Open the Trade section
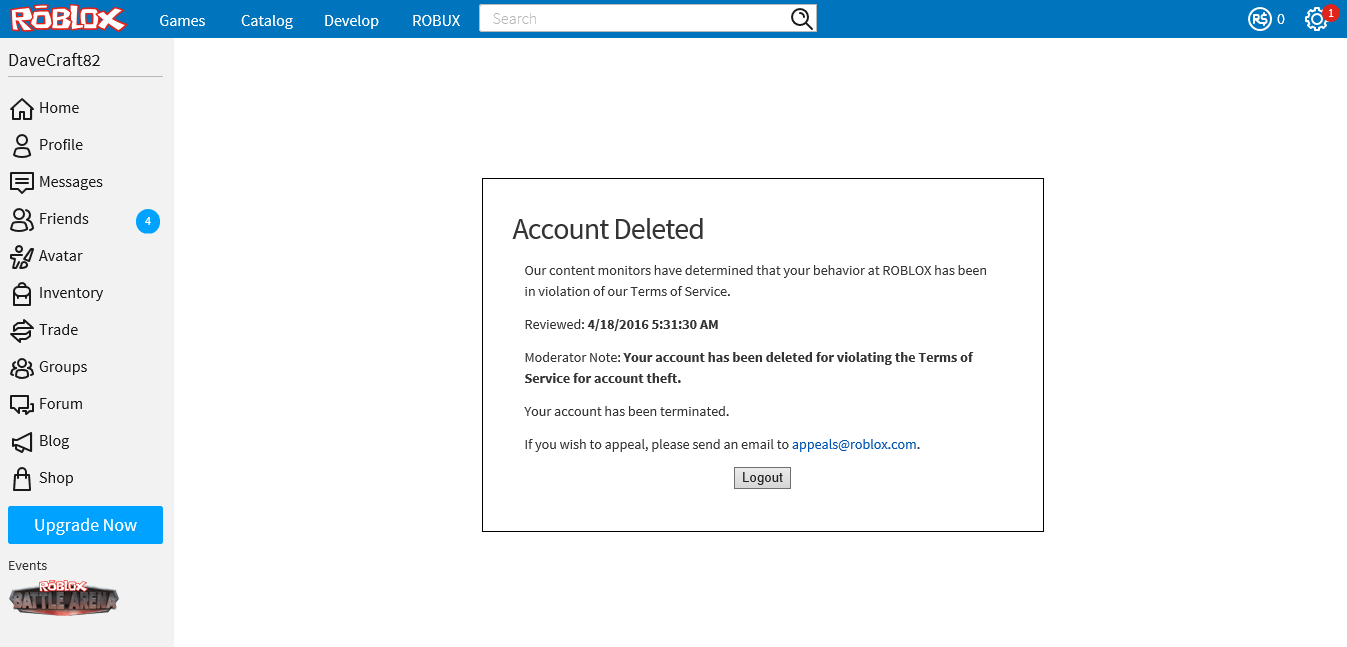1347x647 pixels. [22, 329]
